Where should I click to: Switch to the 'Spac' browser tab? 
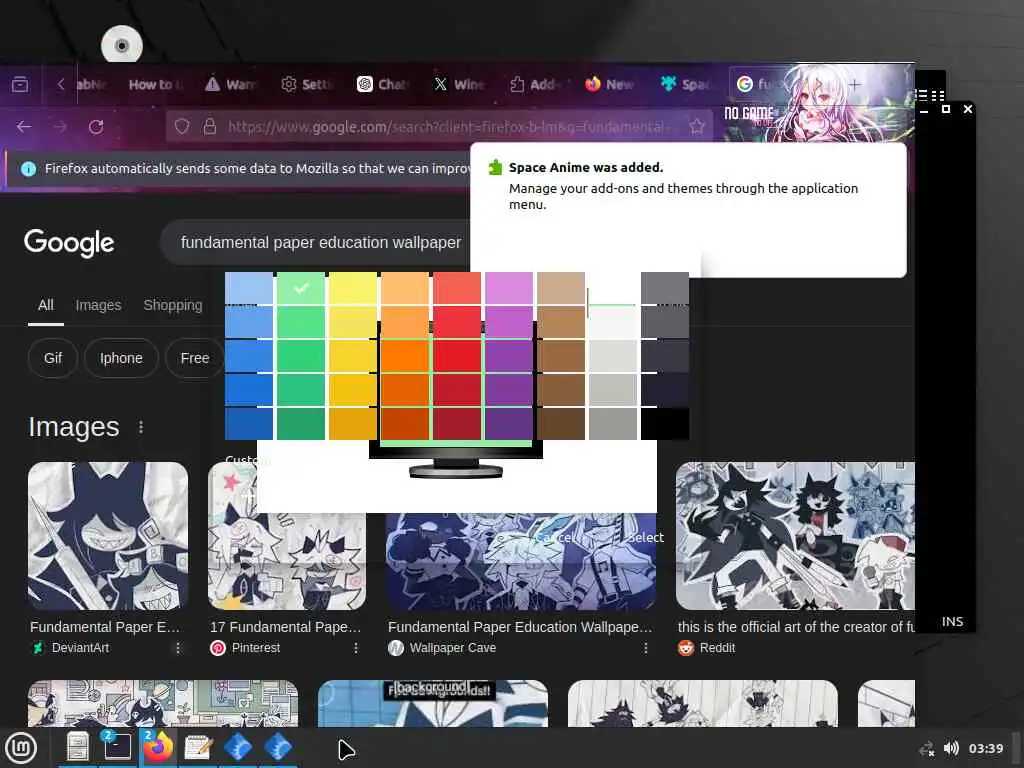pyautogui.click(x=686, y=84)
